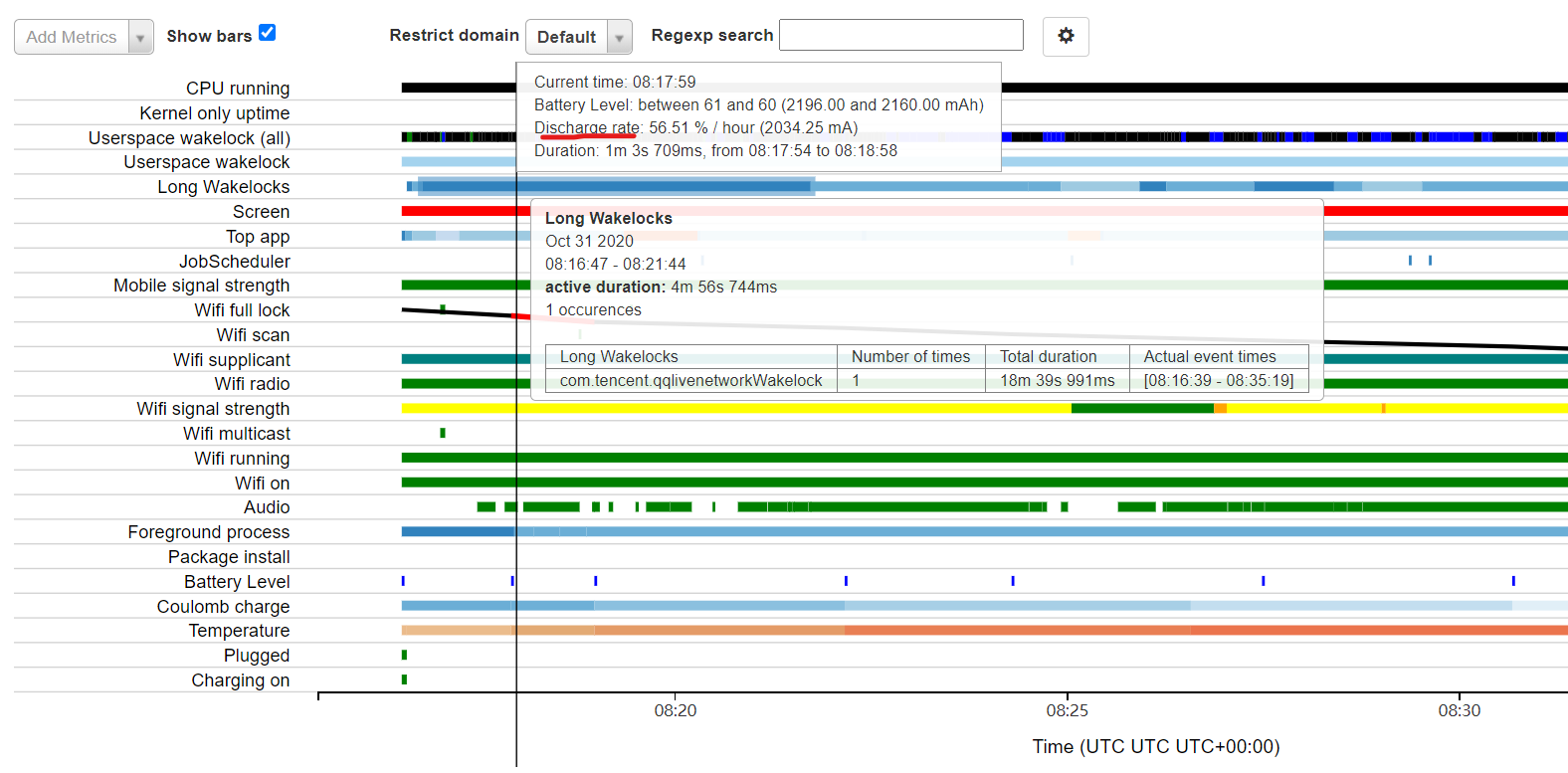Click the Add Metrics dropdown arrow
The image size is (1568, 773).
pos(140,37)
